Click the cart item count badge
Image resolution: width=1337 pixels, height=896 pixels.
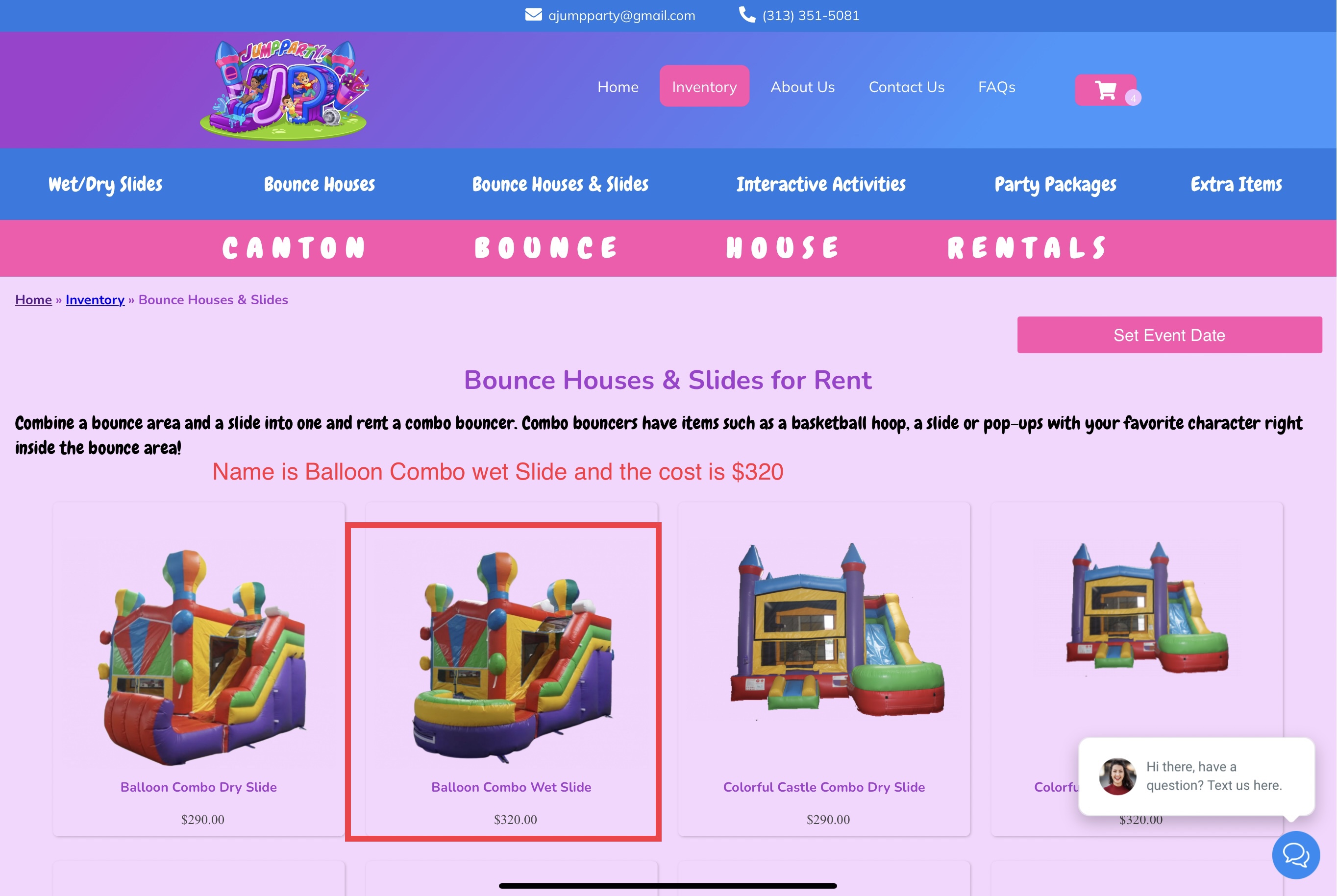point(1133,97)
